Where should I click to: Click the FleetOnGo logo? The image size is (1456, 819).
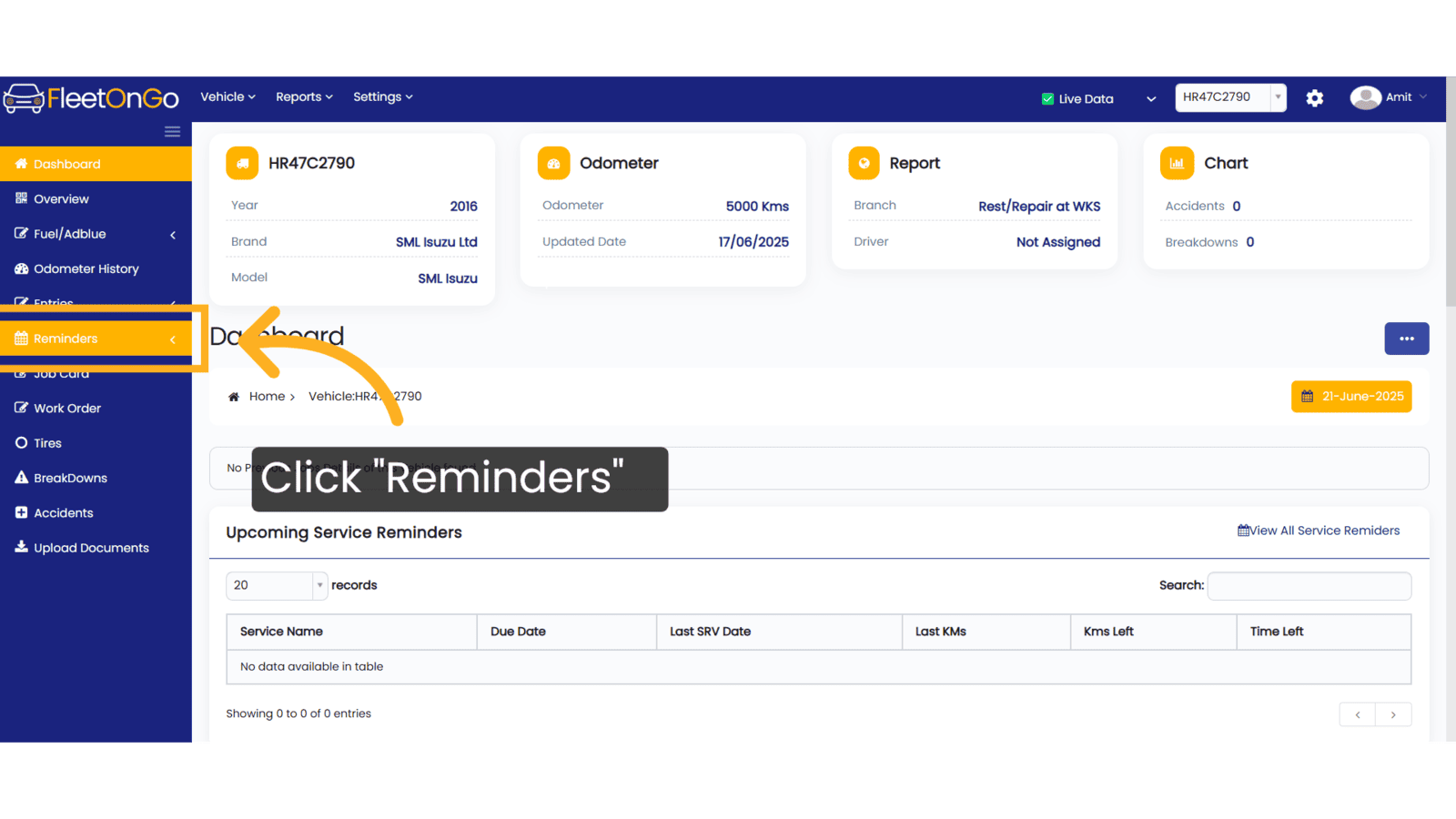[x=91, y=98]
